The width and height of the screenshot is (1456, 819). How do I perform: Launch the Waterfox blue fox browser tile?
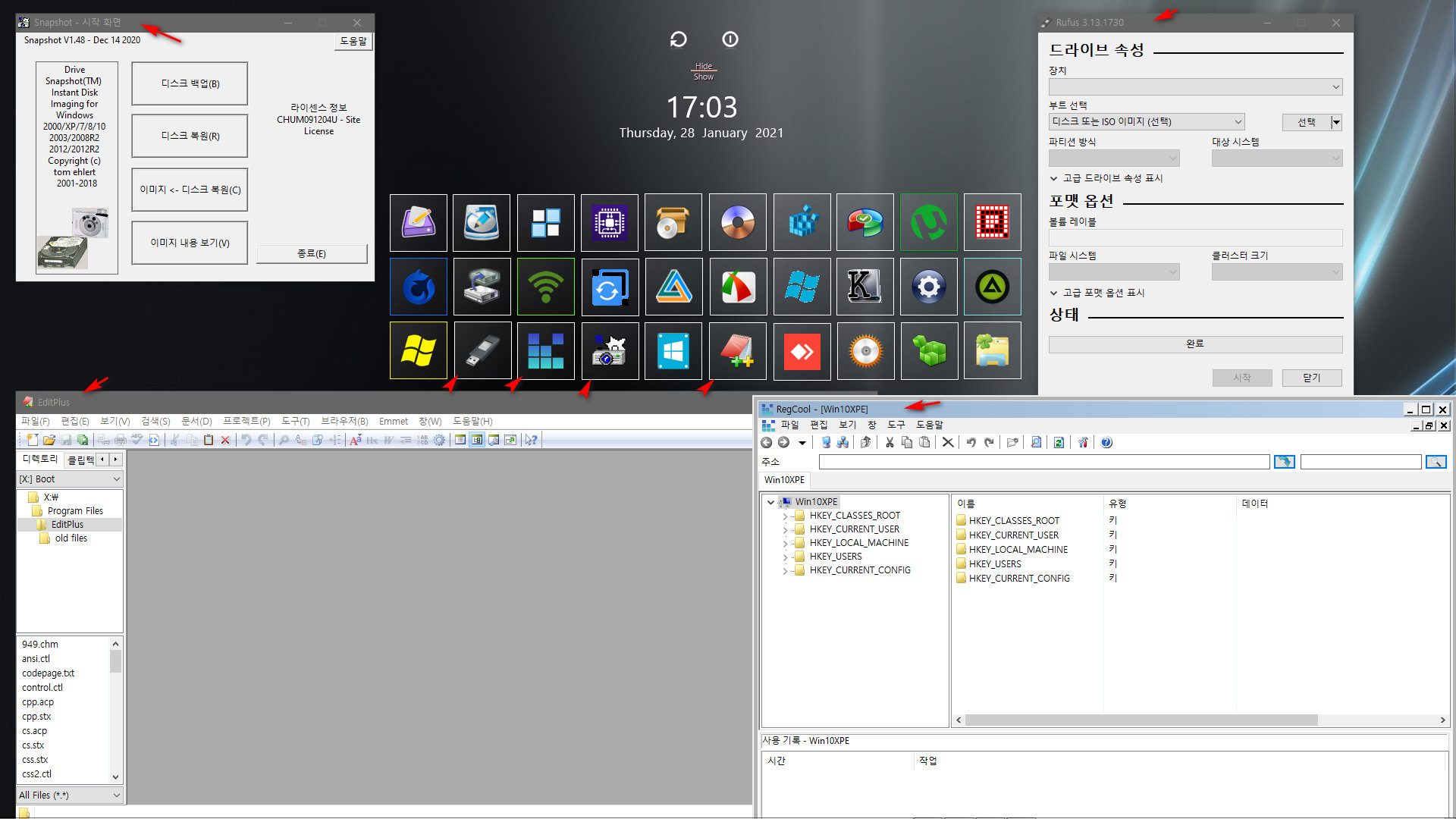(x=419, y=287)
